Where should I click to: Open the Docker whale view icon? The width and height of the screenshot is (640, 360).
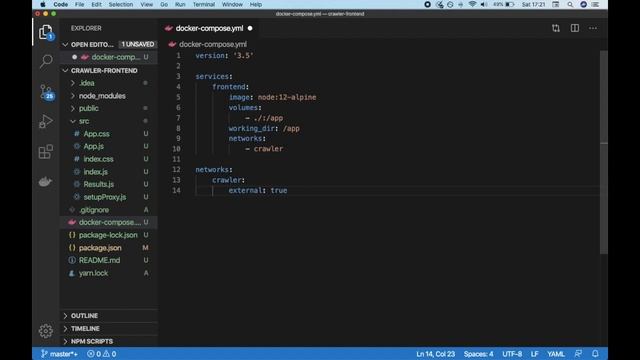coord(45,181)
